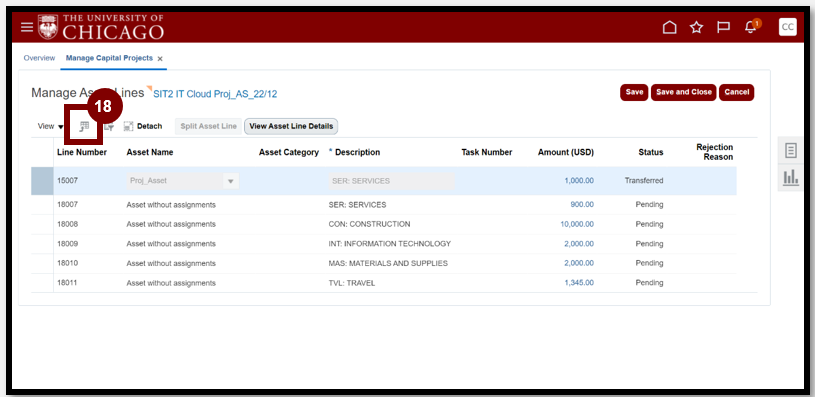Close the Manage Capital Projects tab

160,59
